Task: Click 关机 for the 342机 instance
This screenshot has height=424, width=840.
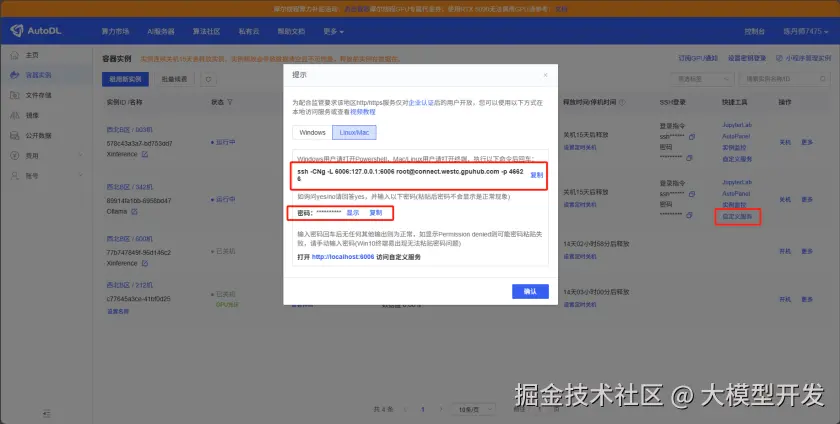Action: point(785,199)
